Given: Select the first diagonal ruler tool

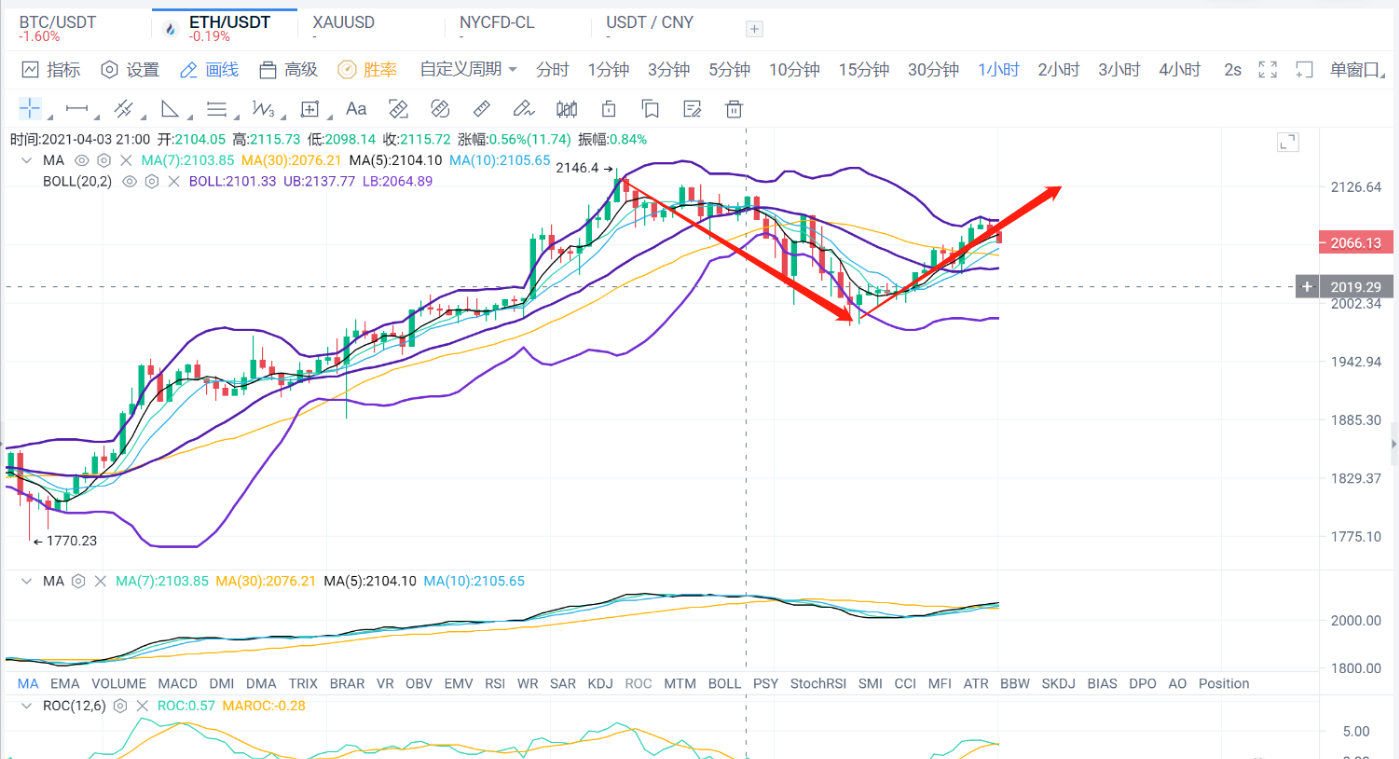Looking at the screenshot, I should [x=398, y=109].
